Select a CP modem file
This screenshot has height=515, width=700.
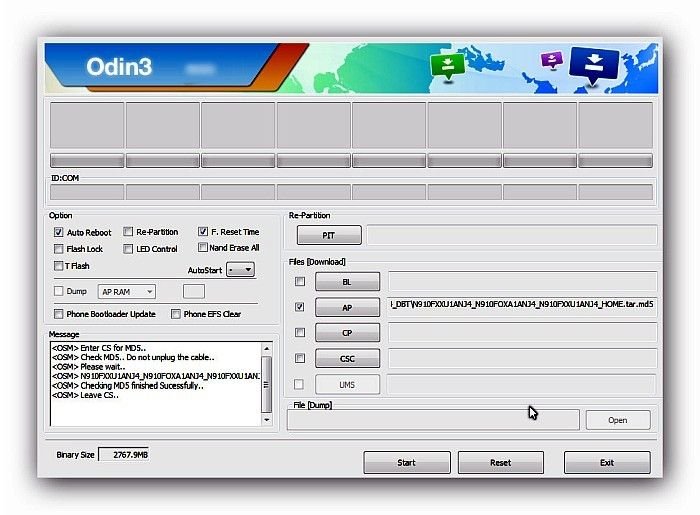coord(347,333)
